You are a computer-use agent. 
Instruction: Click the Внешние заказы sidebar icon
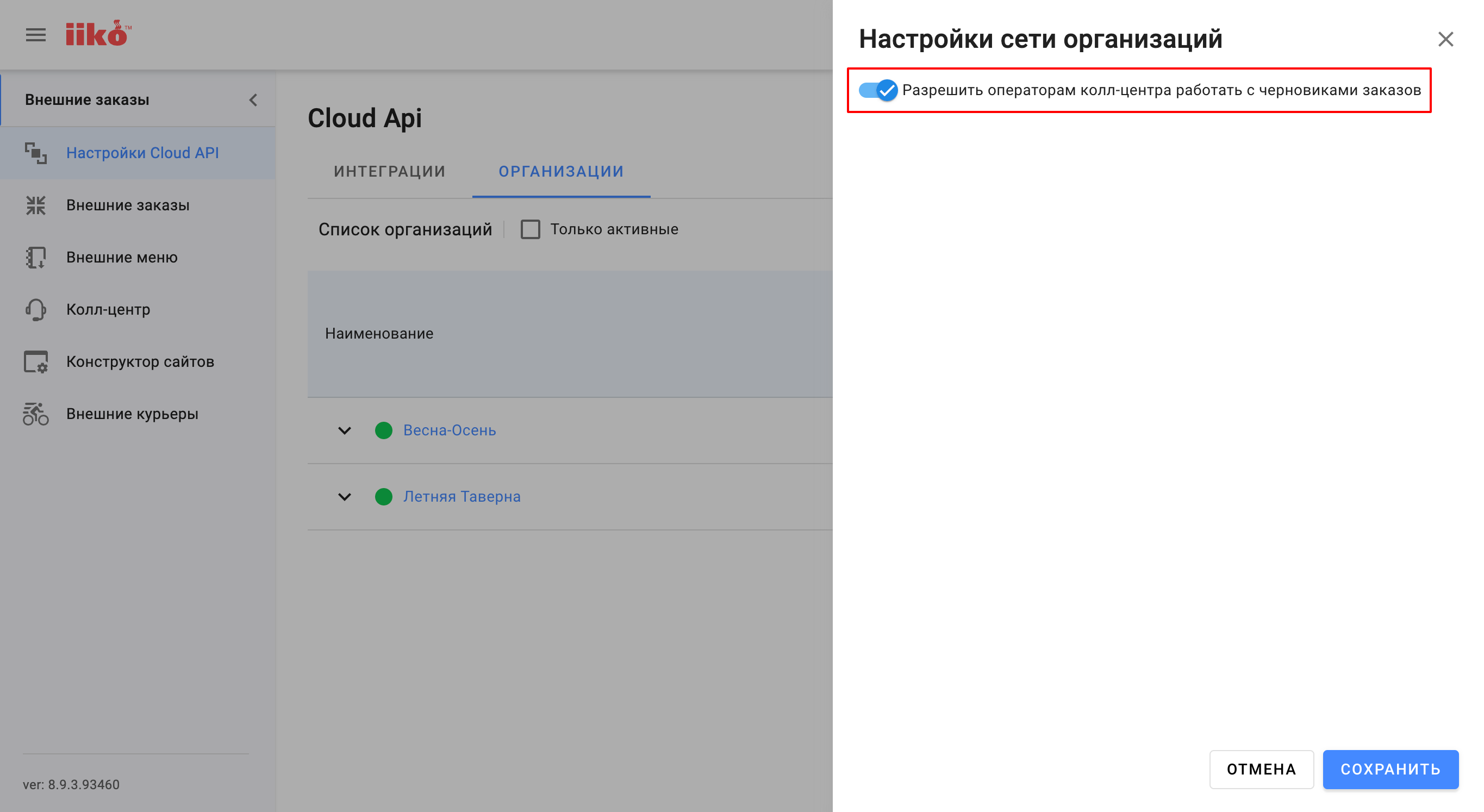click(36, 205)
